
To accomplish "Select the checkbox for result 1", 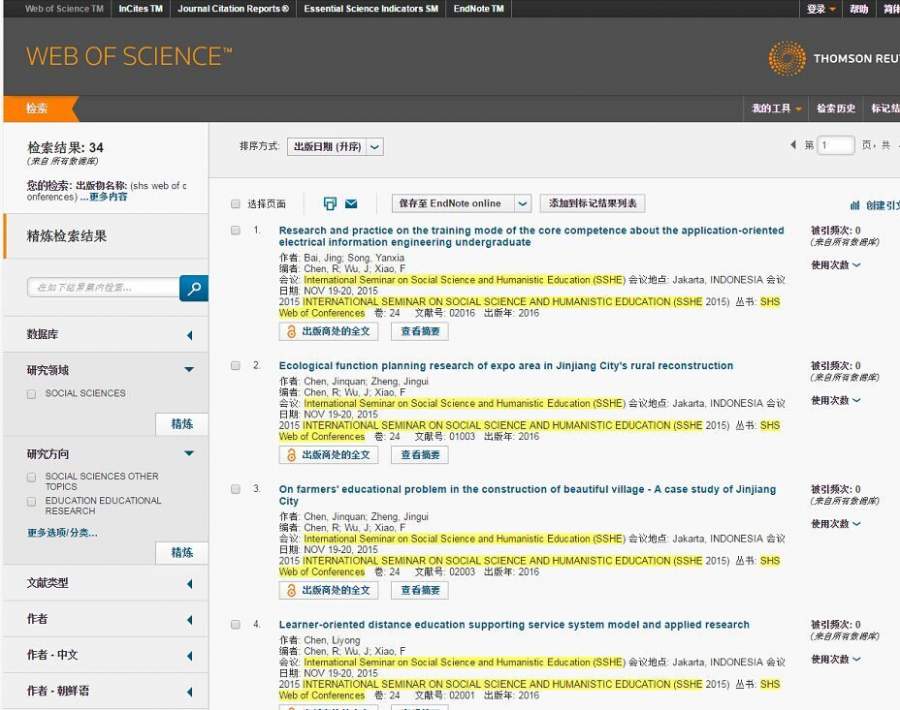I will pyautogui.click(x=235, y=230).
